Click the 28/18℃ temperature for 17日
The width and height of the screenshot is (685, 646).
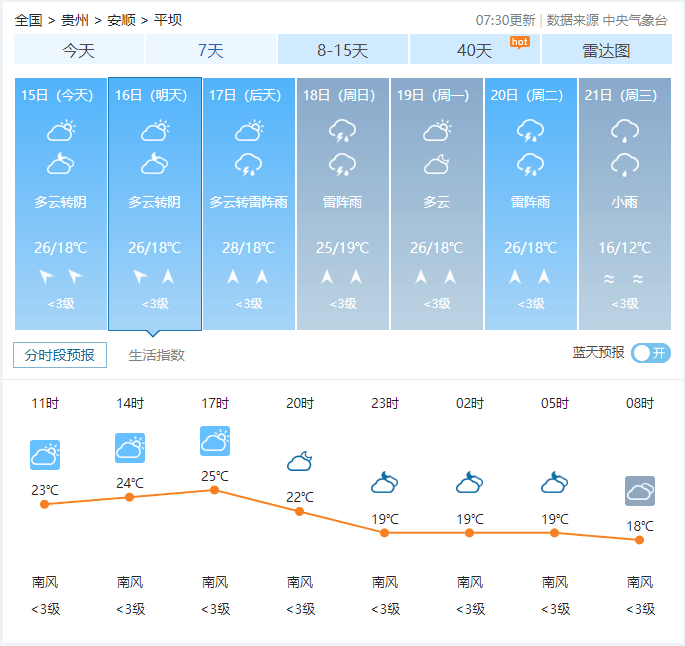point(249,248)
